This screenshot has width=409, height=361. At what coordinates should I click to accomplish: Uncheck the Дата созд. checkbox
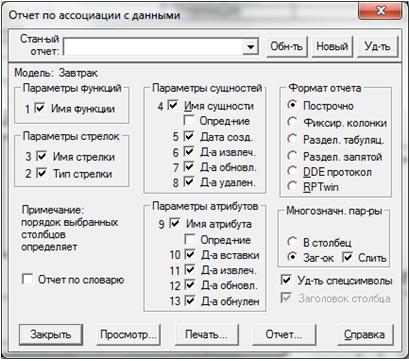(x=189, y=136)
